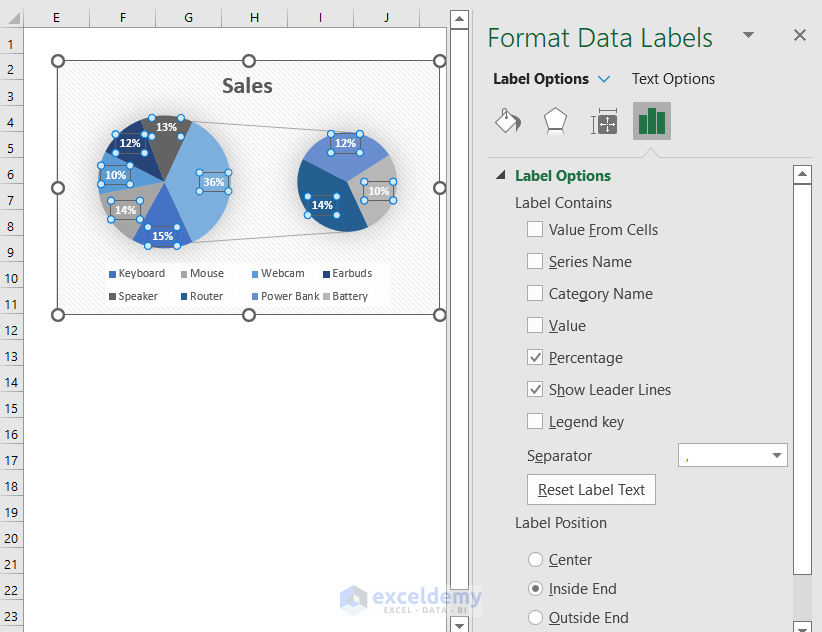Image resolution: width=822 pixels, height=632 pixels.
Task: Select the 15% data label
Action: [163, 236]
